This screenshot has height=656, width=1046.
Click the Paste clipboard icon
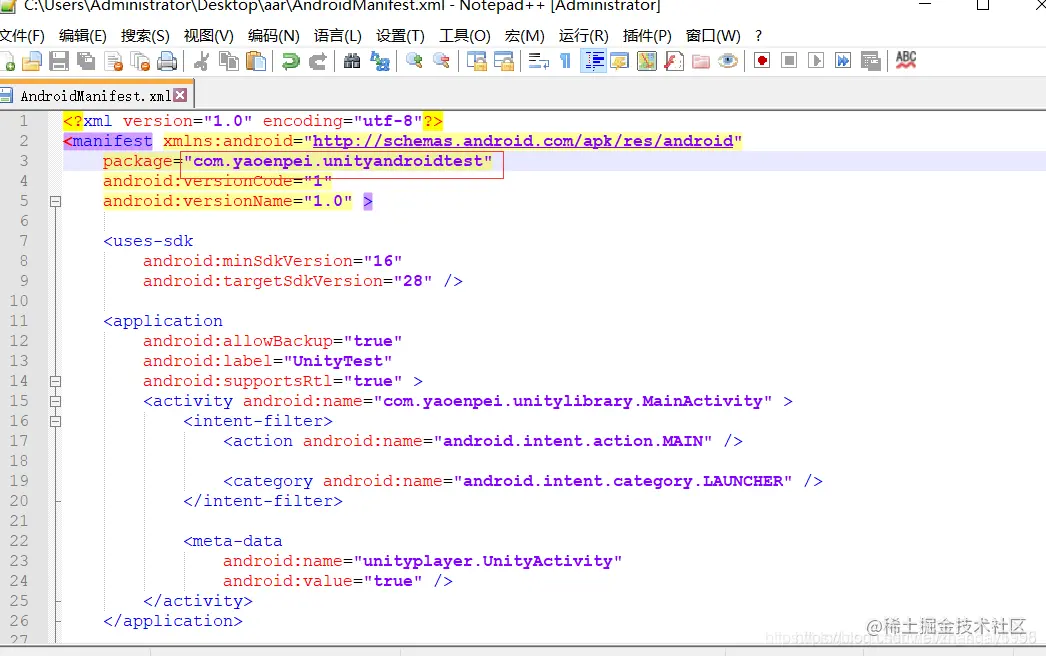256,61
